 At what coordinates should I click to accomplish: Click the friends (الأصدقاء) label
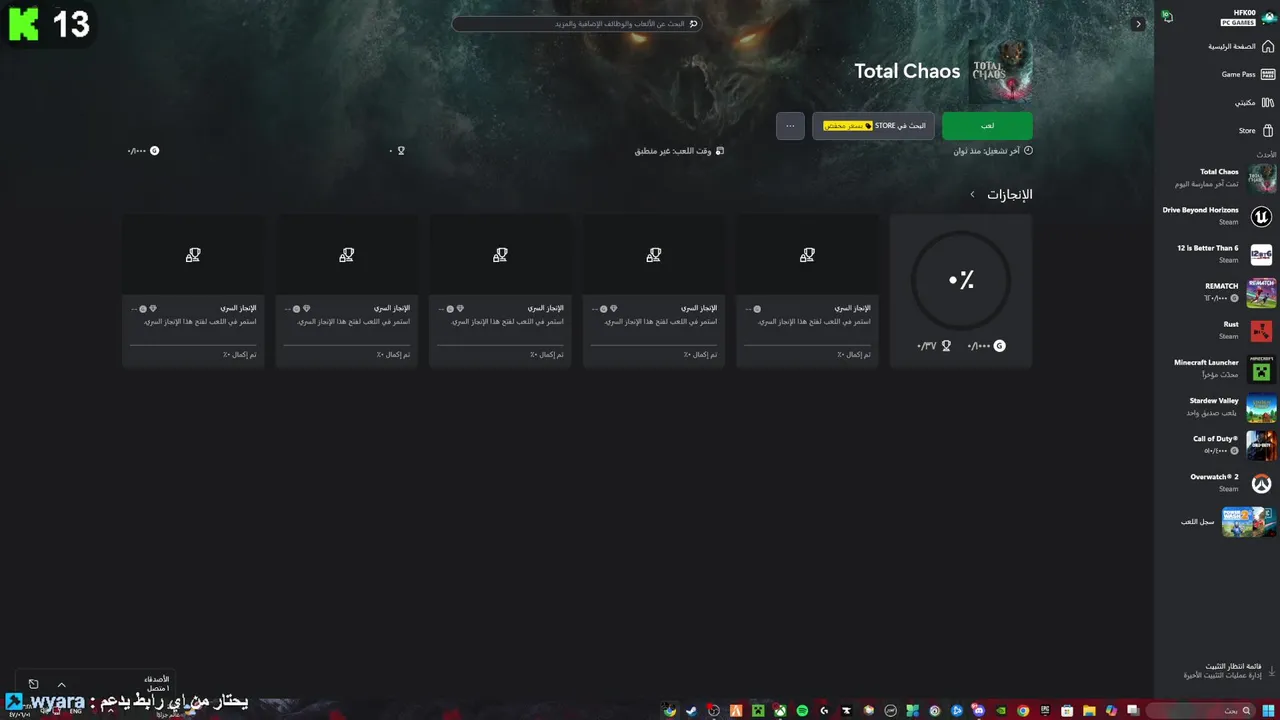(x=157, y=679)
